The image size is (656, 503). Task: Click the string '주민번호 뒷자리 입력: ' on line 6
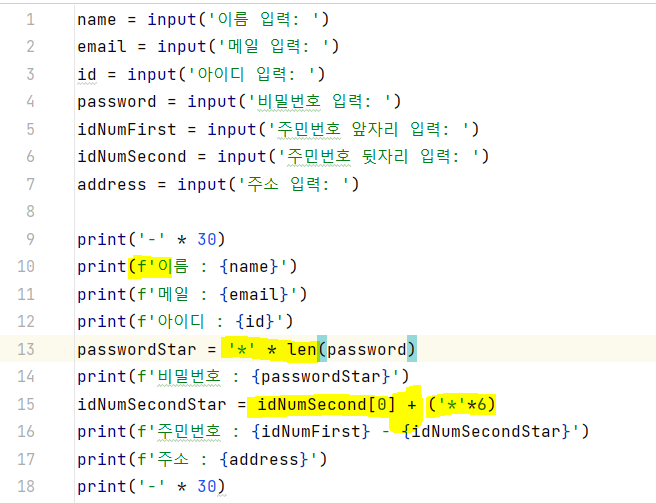click(x=379, y=157)
